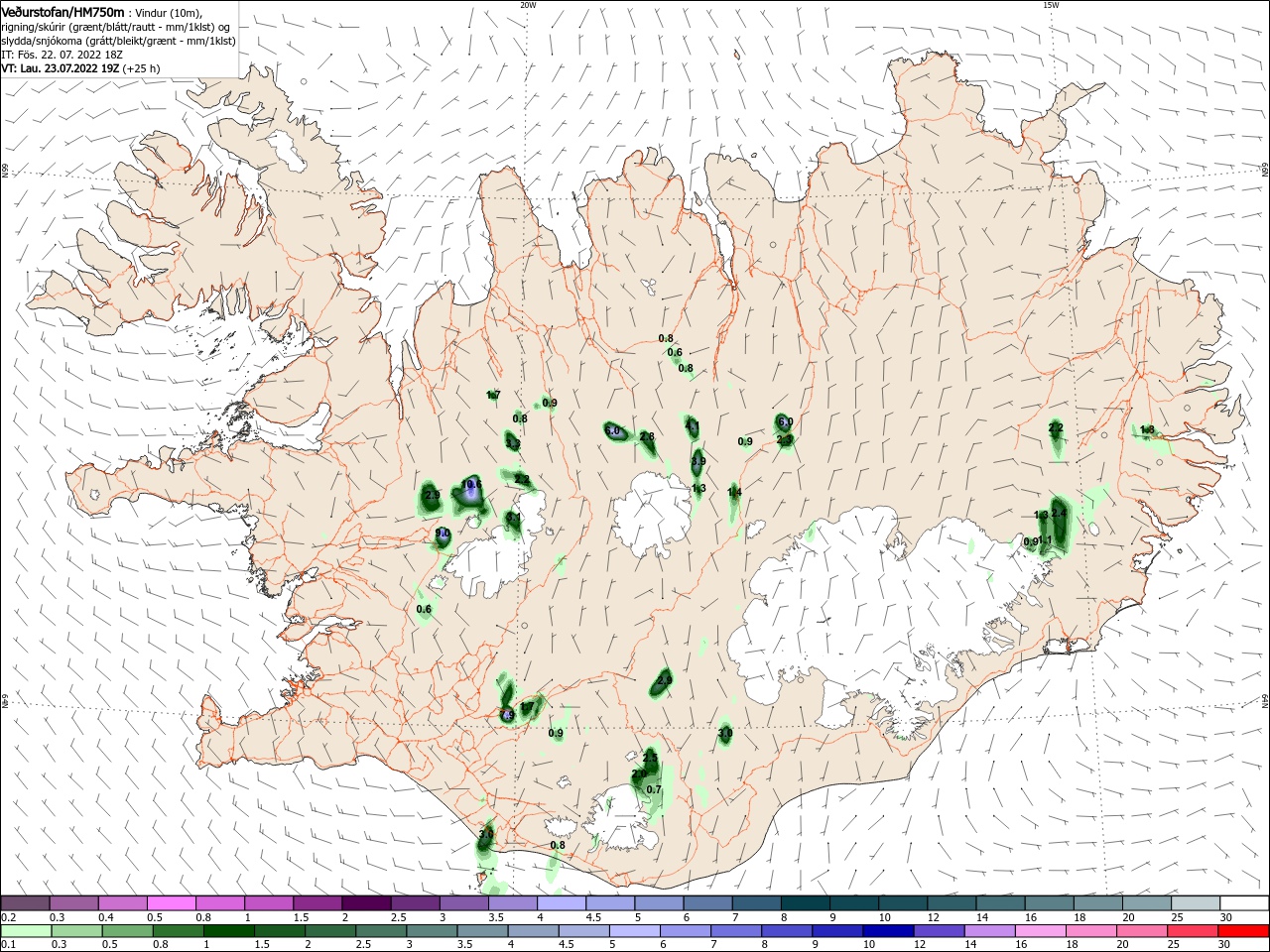Click the 2.8 precipitation value

point(647,436)
